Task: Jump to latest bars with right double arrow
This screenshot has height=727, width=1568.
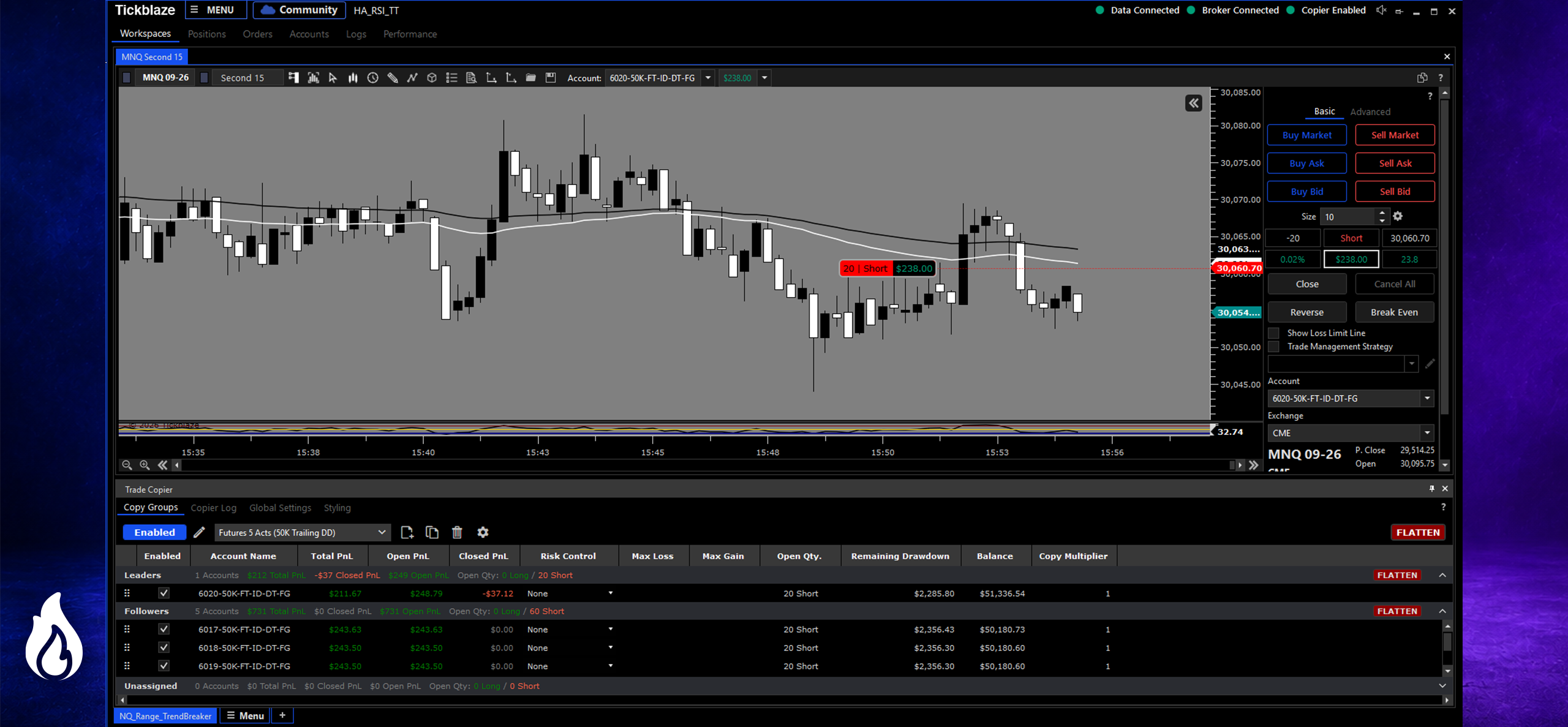Action: tap(1254, 465)
